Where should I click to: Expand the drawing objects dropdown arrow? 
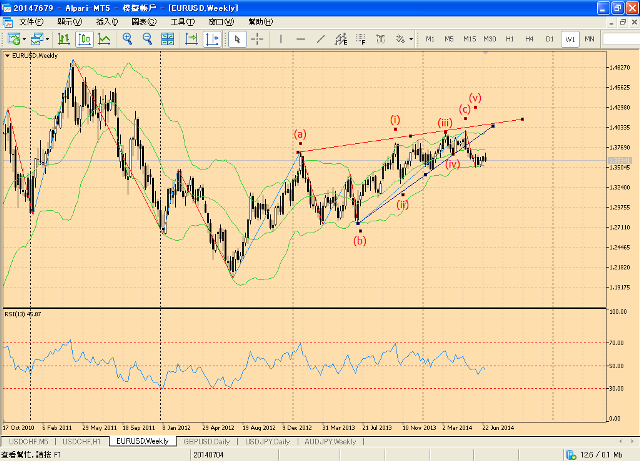[x=411, y=39]
